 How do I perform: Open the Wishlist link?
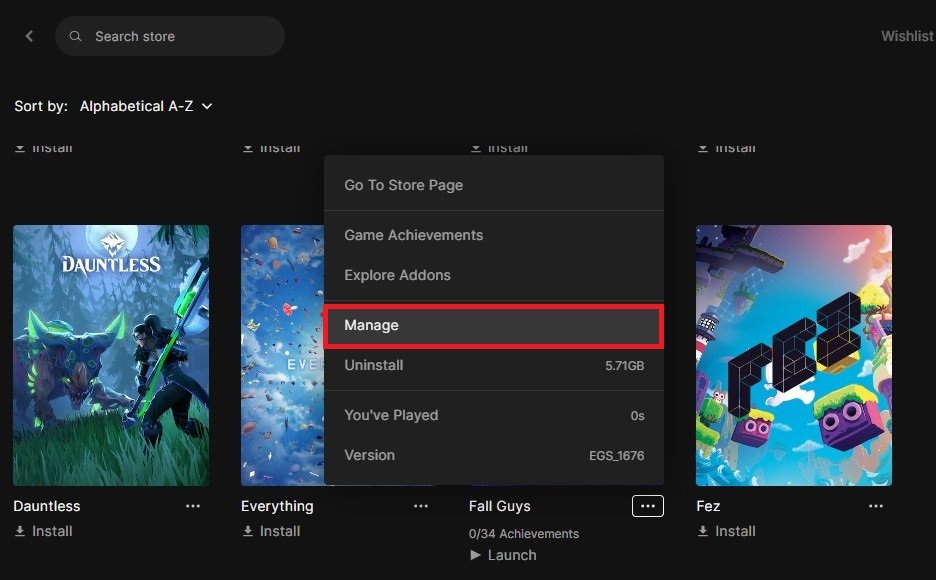pos(906,36)
